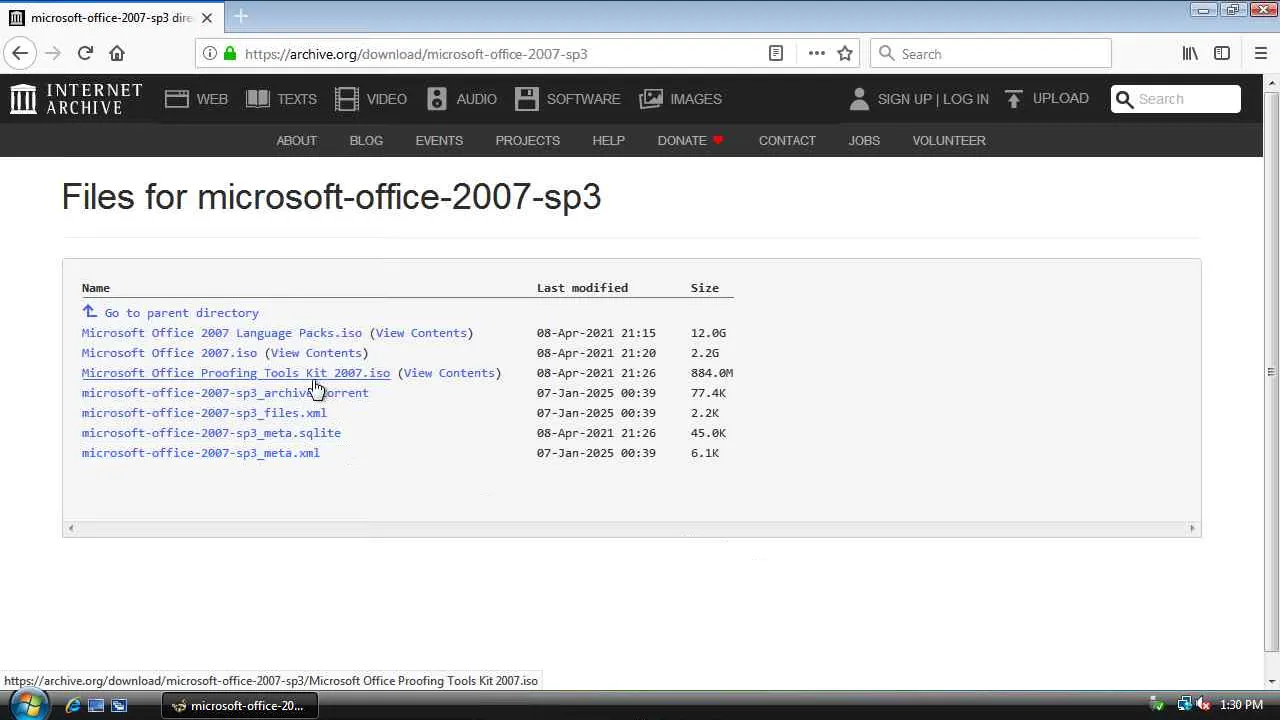Image resolution: width=1280 pixels, height=720 pixels.
Task: Click the green shield tray icon
Action: click(1157, 706)
